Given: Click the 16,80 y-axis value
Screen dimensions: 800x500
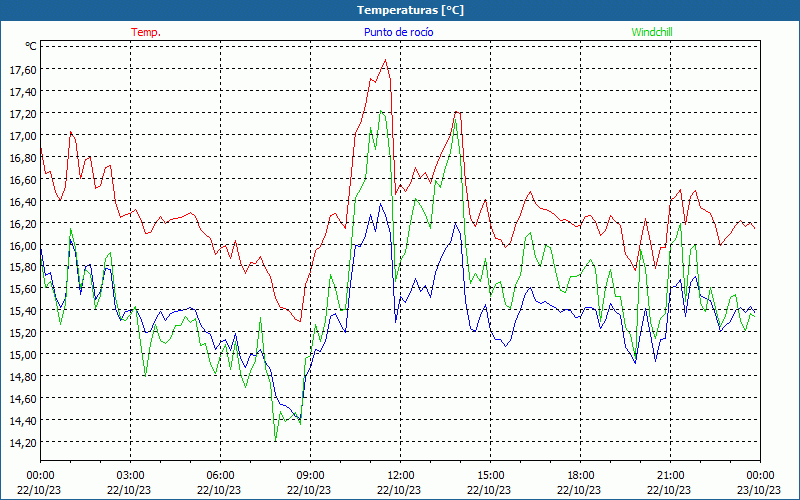Looking at the screenshot, I should click(x=23, y=158).
